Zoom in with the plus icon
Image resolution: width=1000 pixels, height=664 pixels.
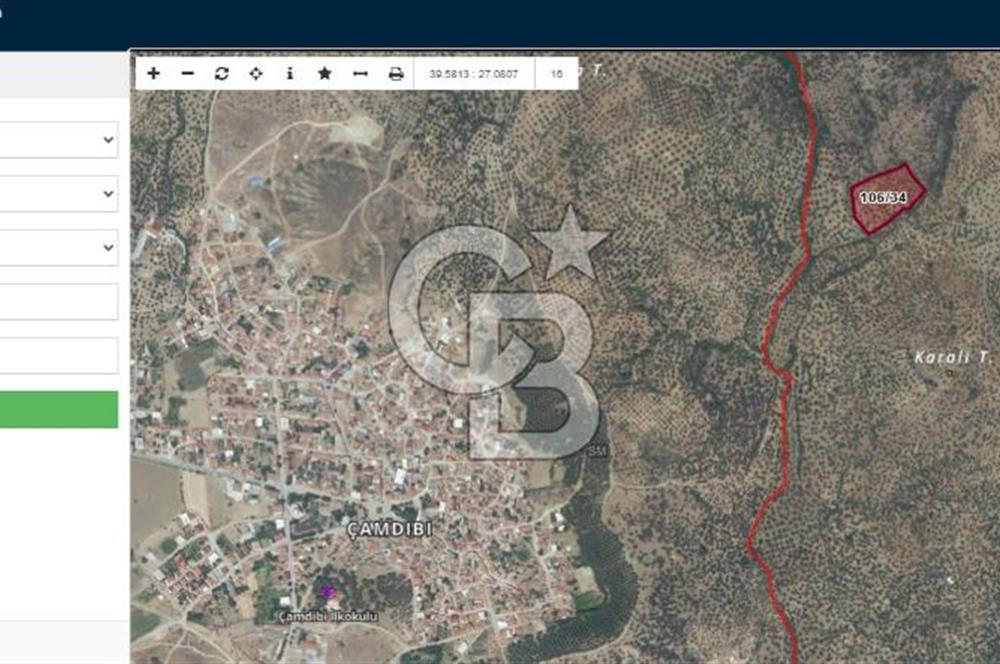[153, 74]
